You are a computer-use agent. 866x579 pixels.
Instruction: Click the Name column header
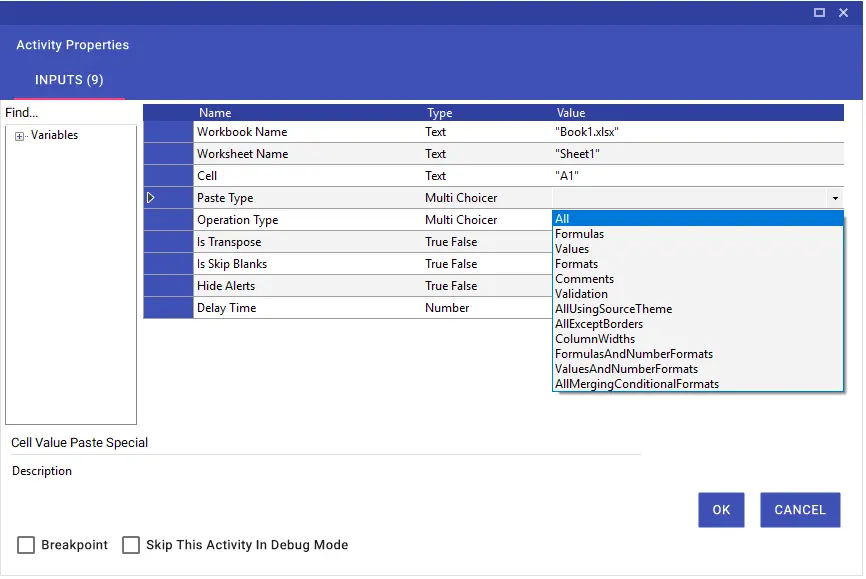coord(215,113)
